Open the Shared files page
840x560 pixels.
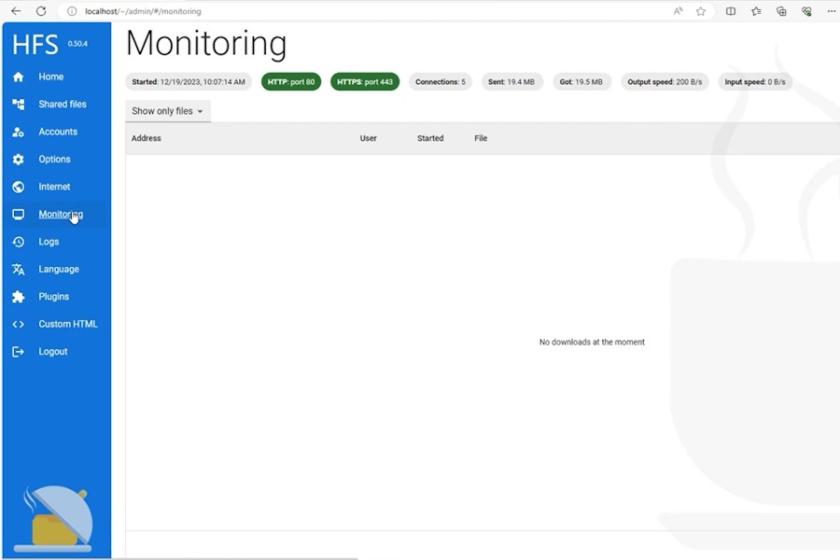point(62,104)
